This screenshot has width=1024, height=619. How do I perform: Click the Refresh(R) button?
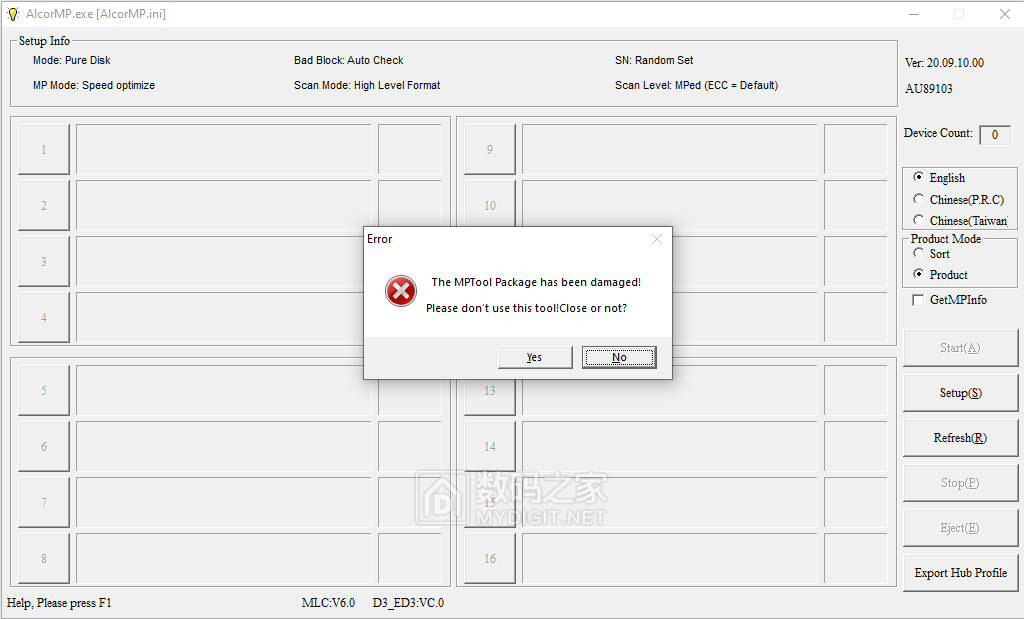960,438
